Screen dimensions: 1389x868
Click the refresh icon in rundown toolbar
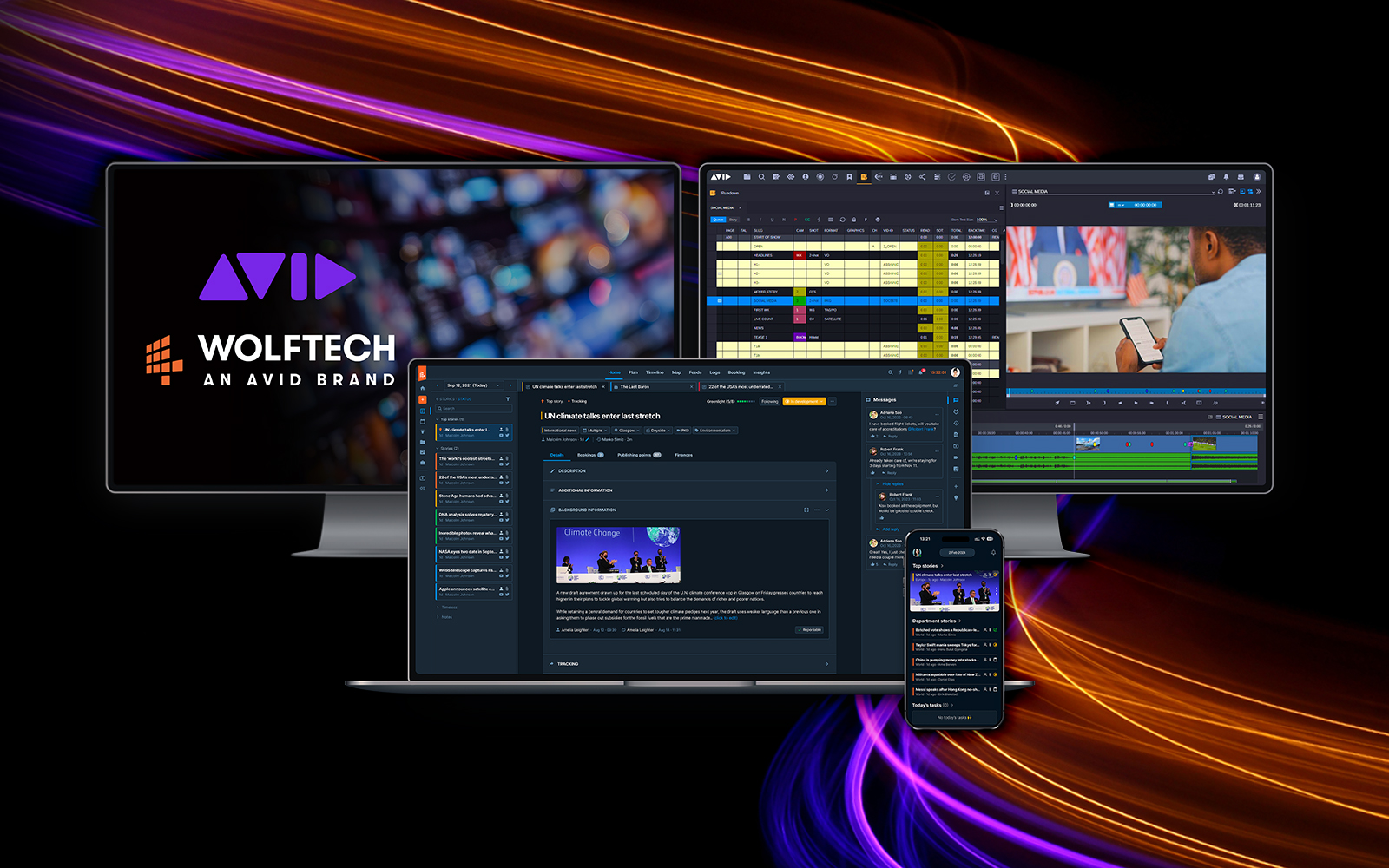842,220
